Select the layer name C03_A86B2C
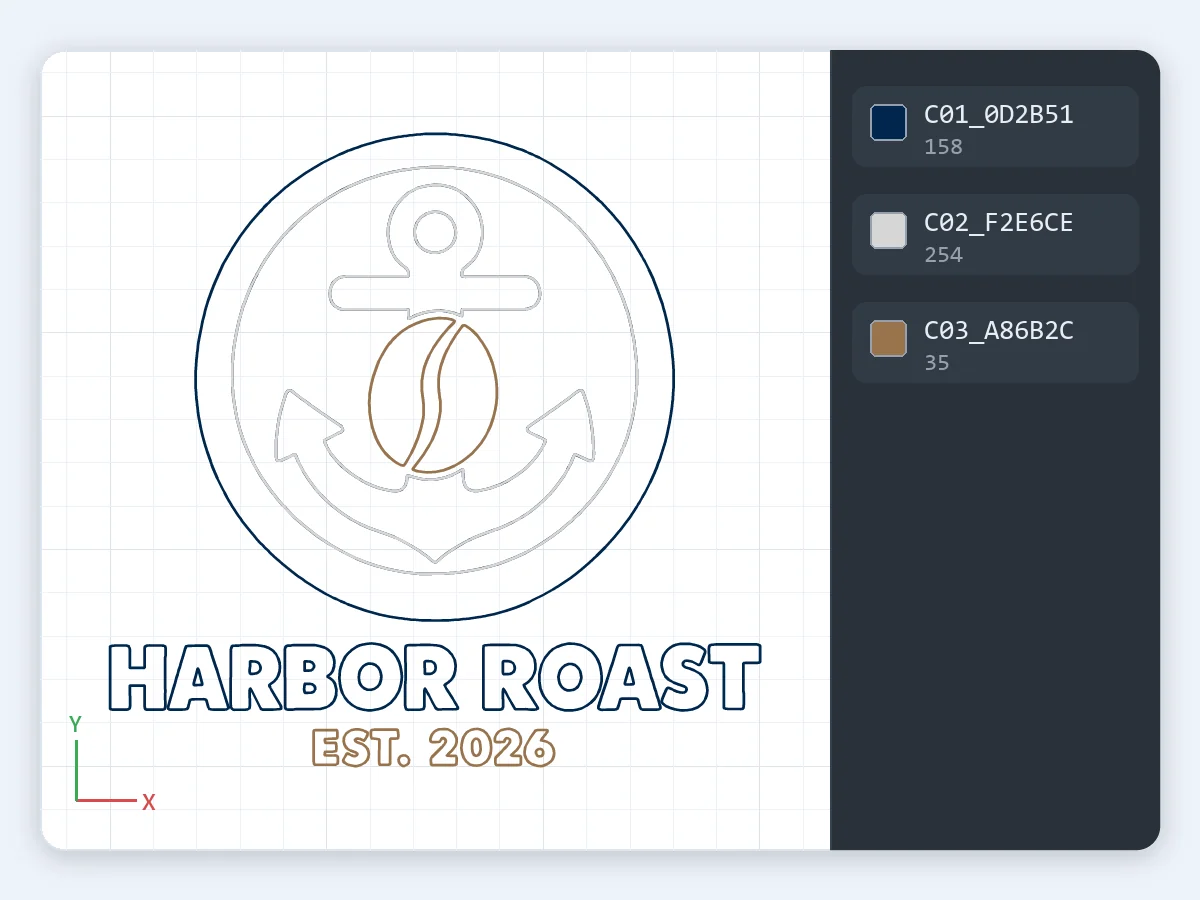The height and width of the screenshot is (900, 1200). [999, 330]
